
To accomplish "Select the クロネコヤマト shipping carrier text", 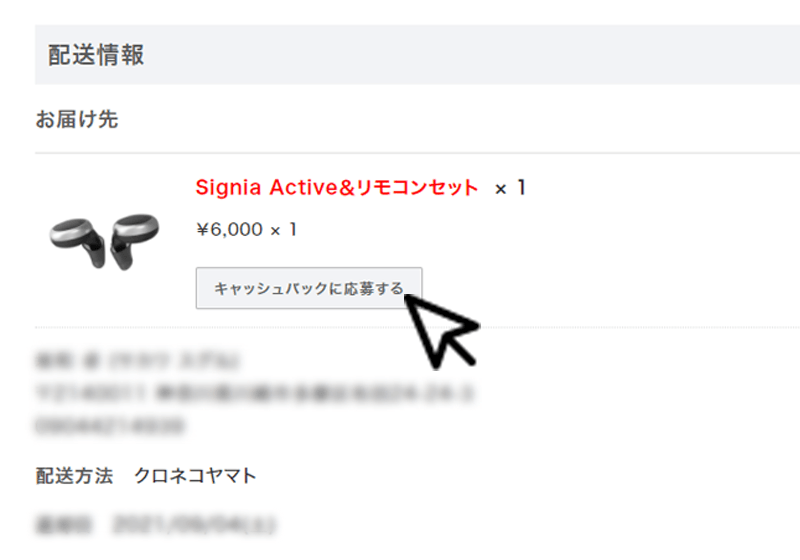I will point(195,475).
